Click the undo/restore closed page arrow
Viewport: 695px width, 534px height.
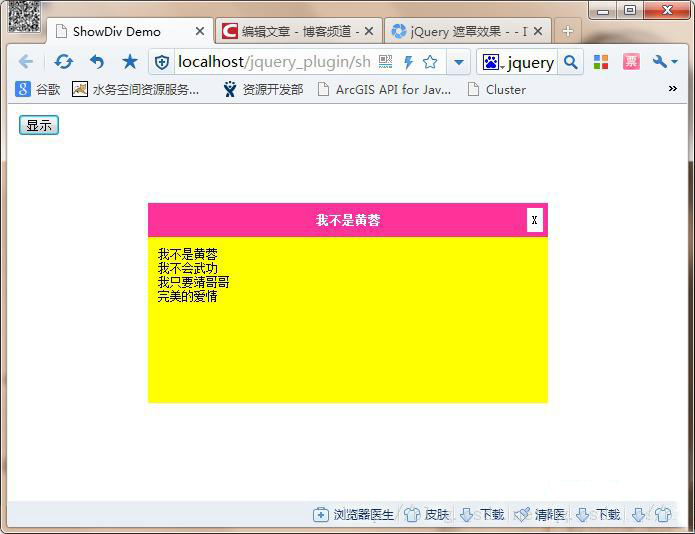[97, 62]
